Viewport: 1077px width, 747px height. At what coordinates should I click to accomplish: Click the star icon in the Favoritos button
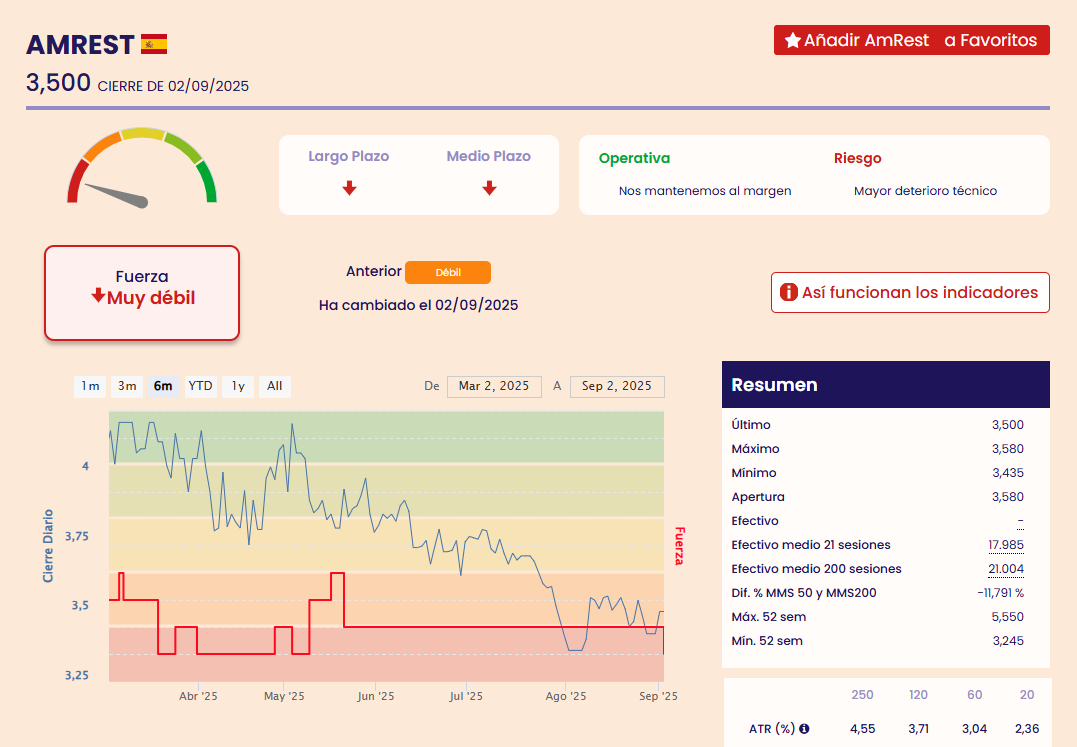click(x=793, y=40)
